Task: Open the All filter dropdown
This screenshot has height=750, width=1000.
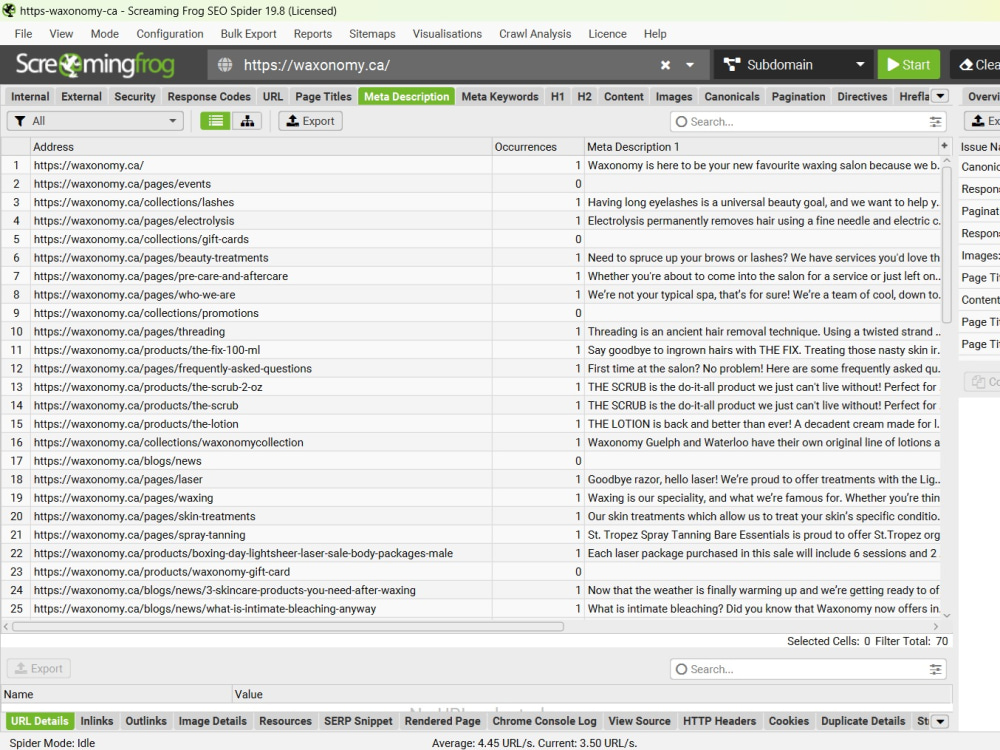Action: (x=95, y=121)
